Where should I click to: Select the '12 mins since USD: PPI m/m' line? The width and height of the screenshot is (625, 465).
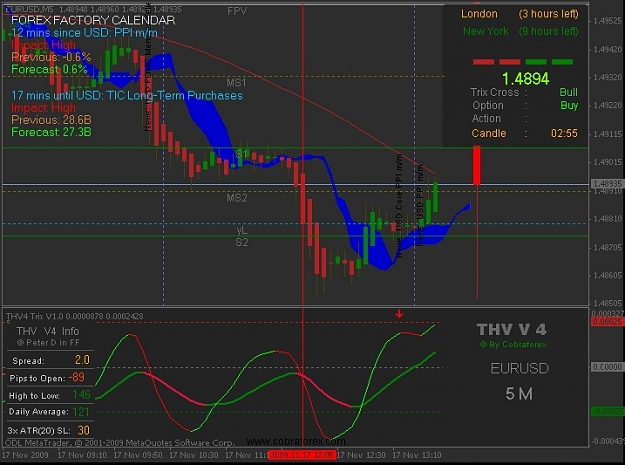click(84, 33)
